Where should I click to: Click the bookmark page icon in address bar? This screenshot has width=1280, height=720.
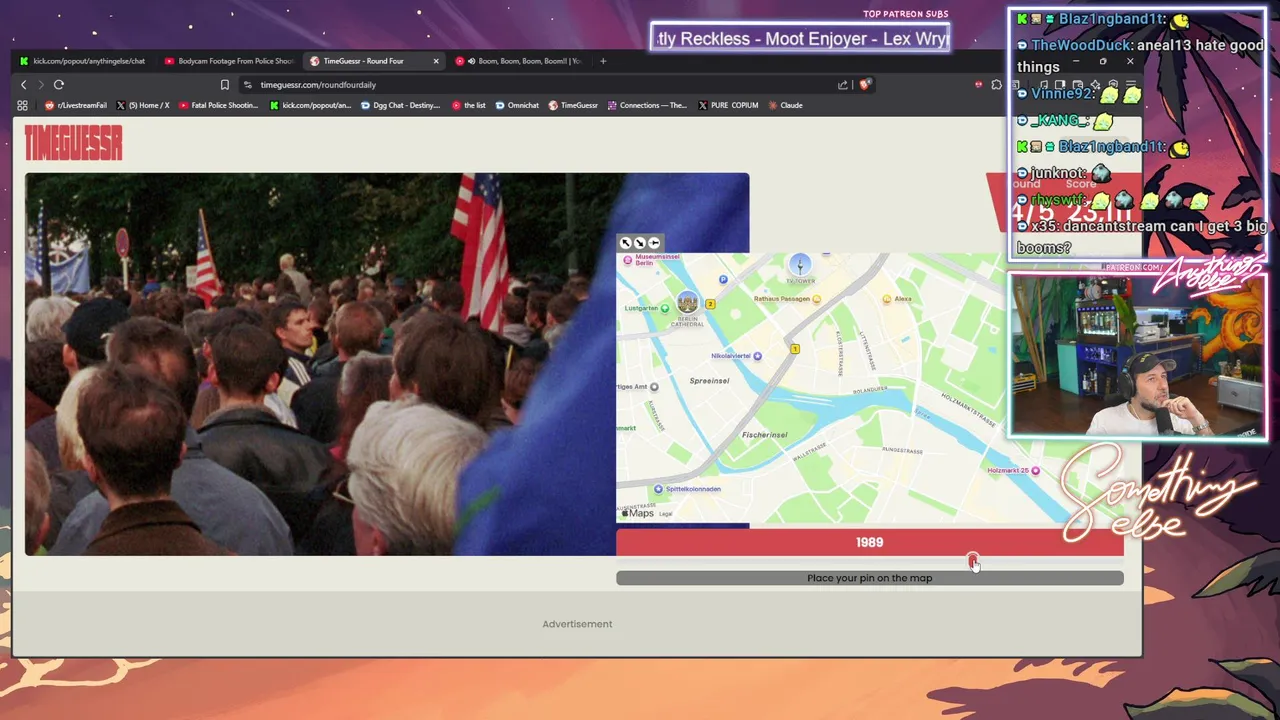tap(225, 85)
